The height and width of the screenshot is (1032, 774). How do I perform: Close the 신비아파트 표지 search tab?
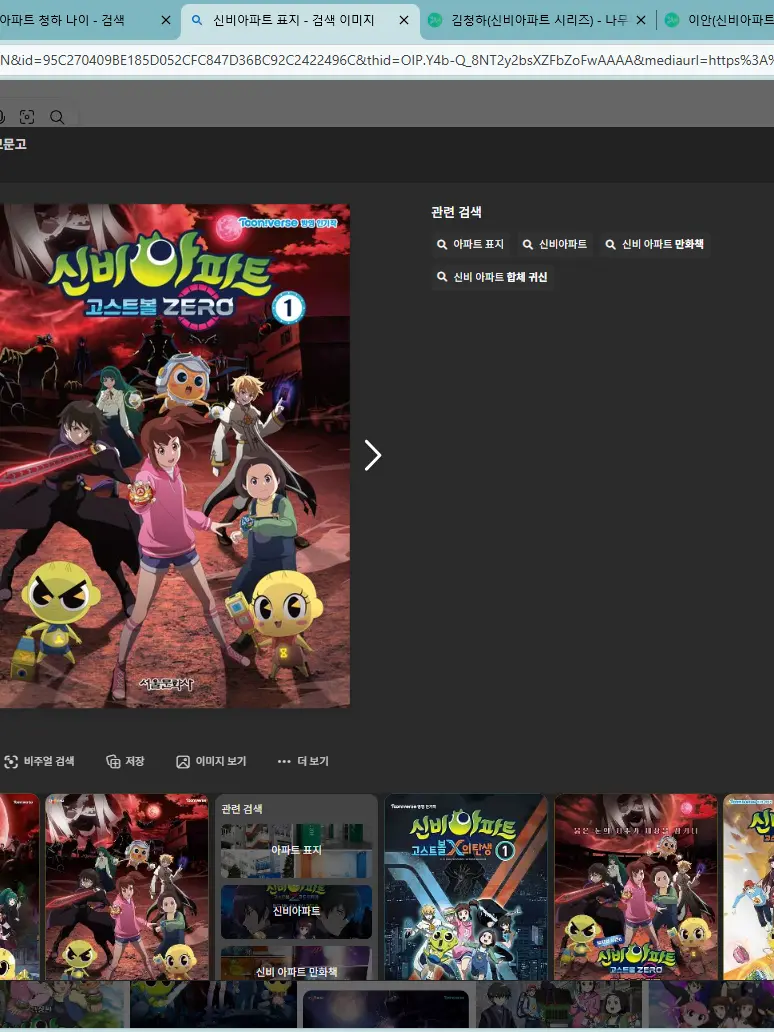[403, 20]
